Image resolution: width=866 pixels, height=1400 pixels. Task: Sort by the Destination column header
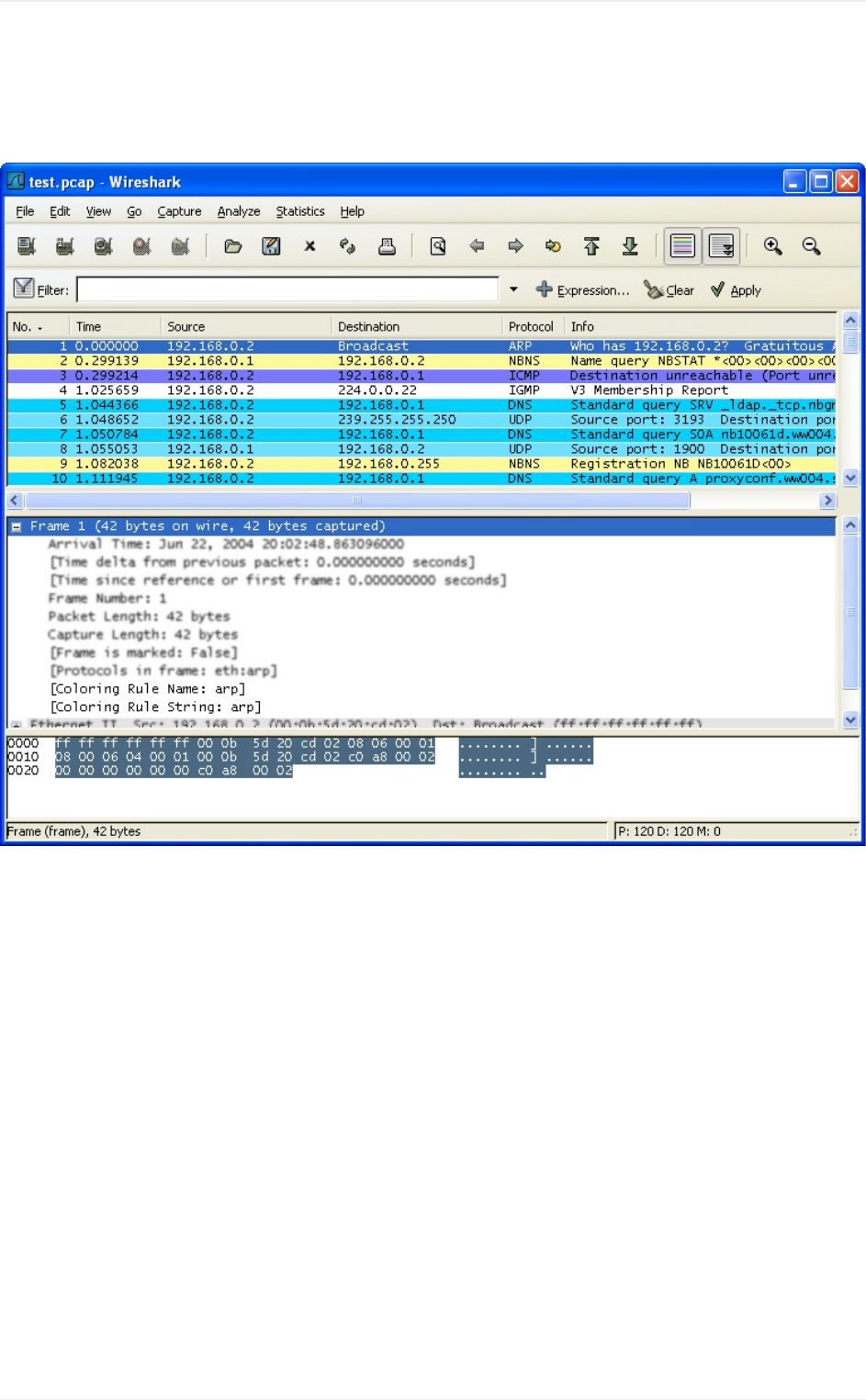coord(417,326)
